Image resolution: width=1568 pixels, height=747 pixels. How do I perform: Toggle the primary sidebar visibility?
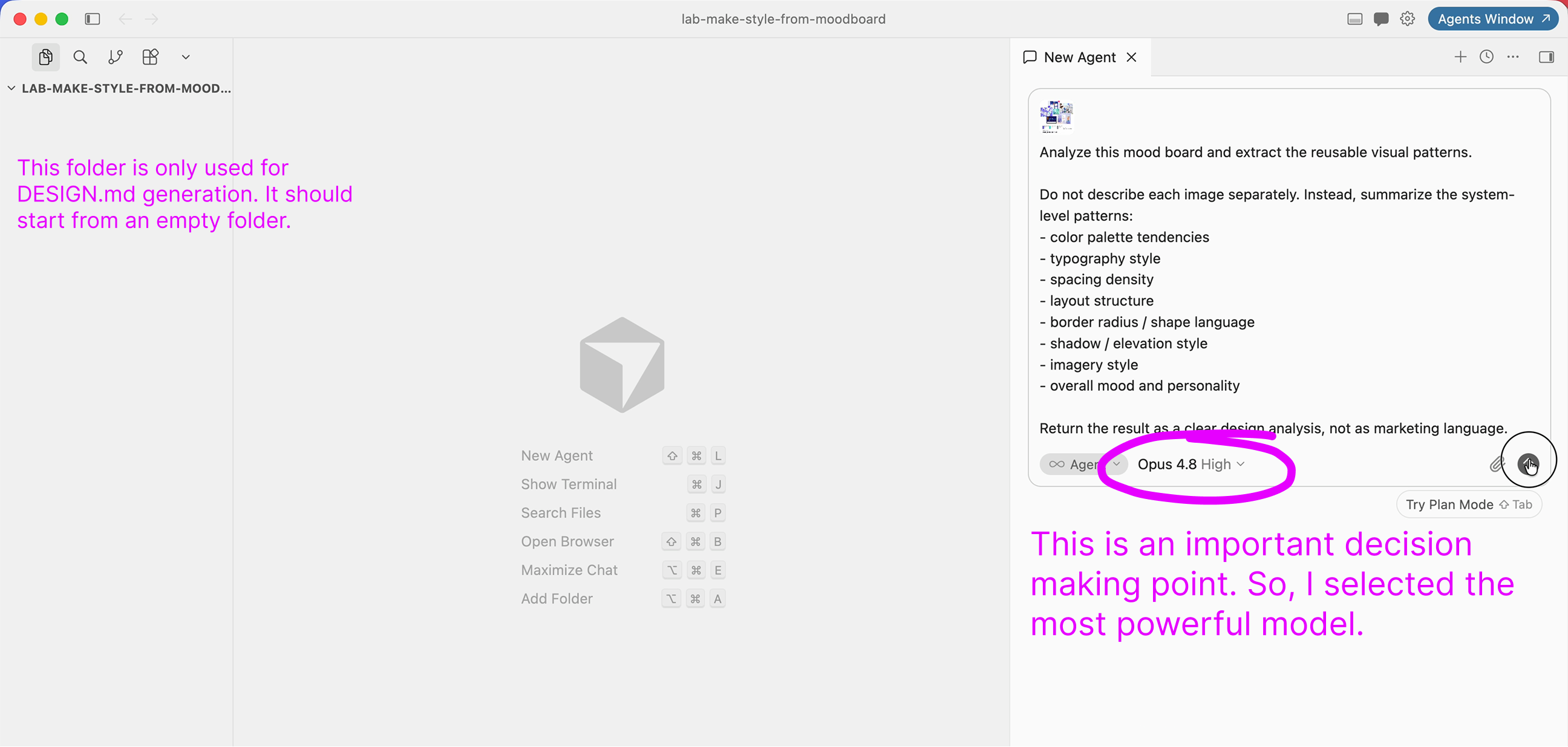coord(93,19)
